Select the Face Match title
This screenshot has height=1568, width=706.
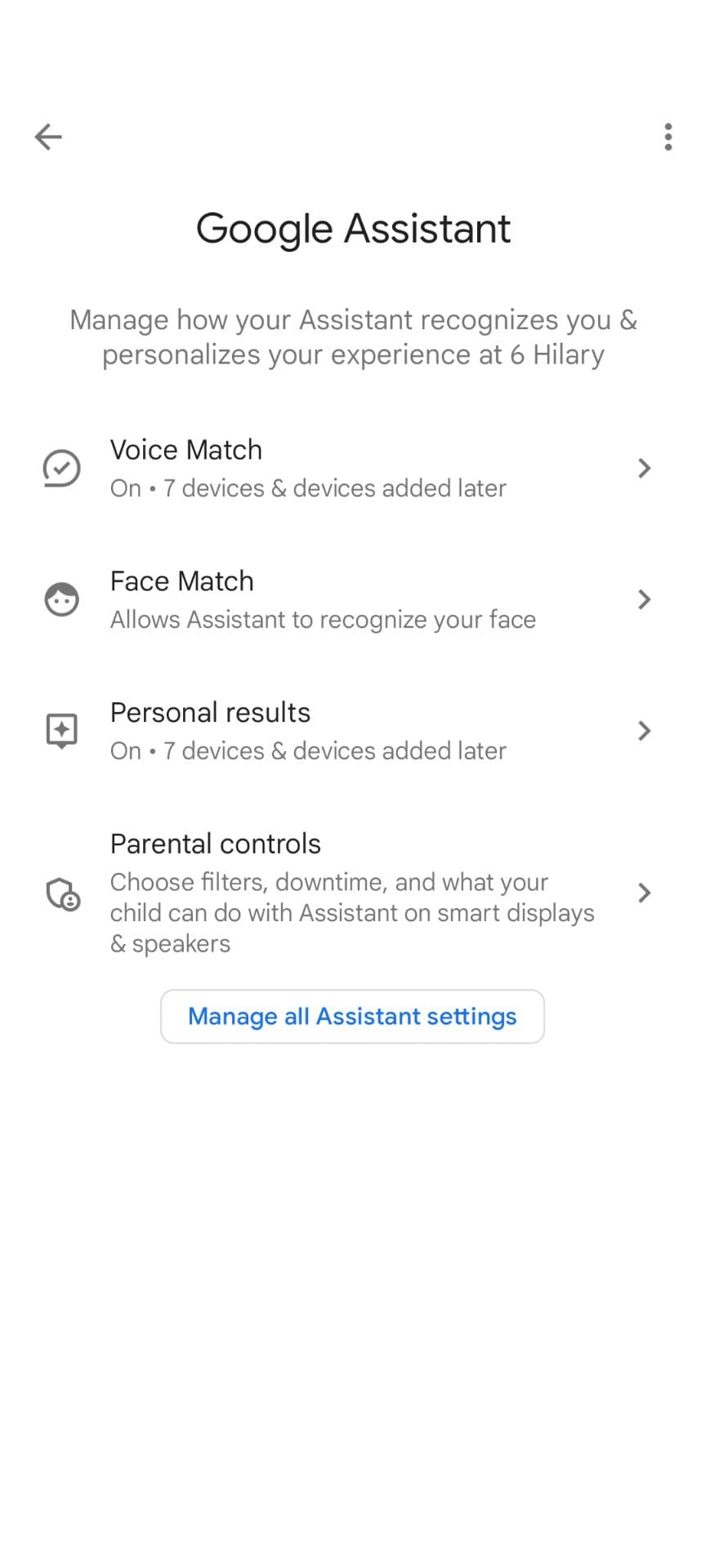click(182, 581)
